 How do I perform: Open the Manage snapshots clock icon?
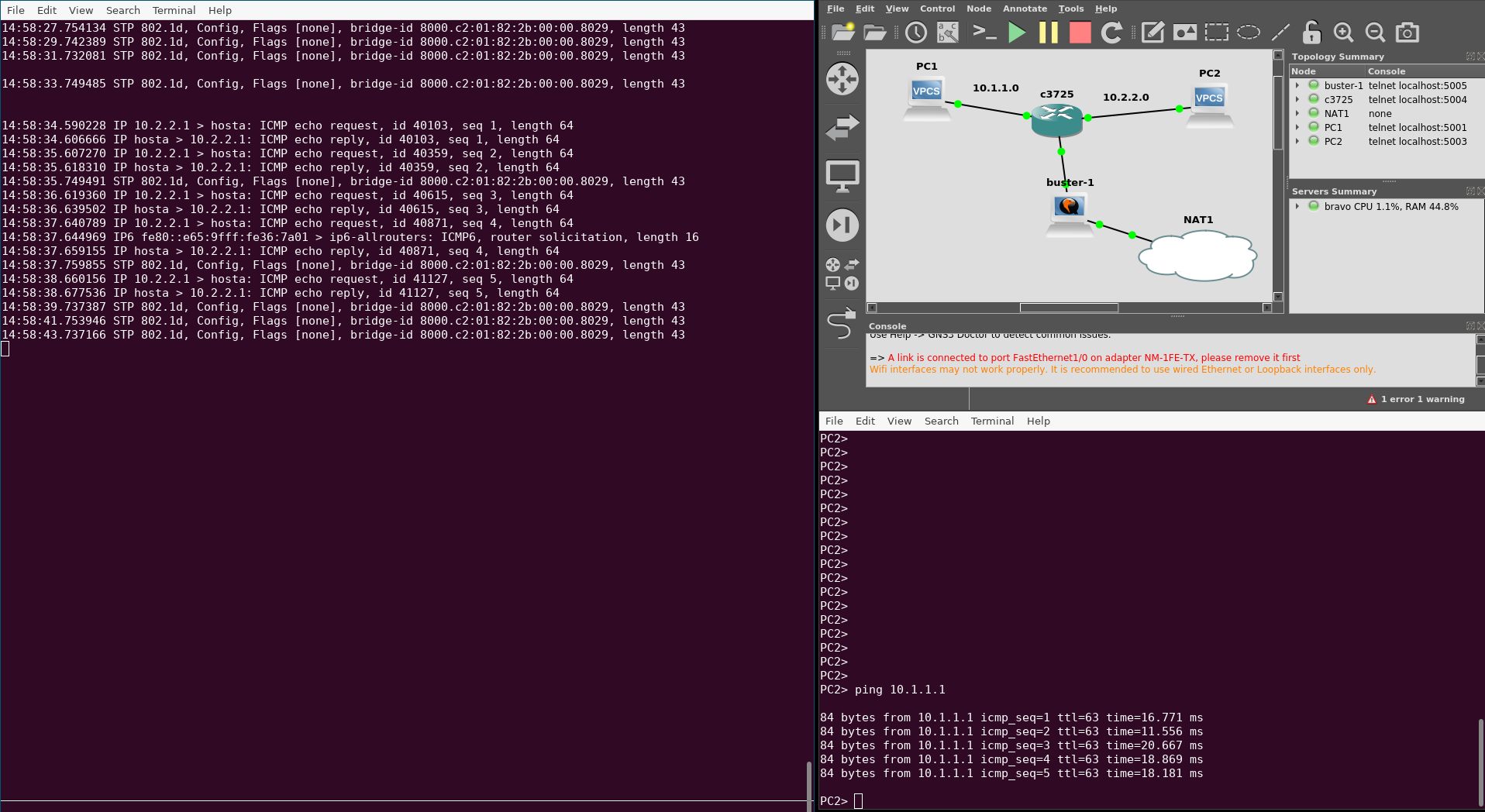coord(916,33)
